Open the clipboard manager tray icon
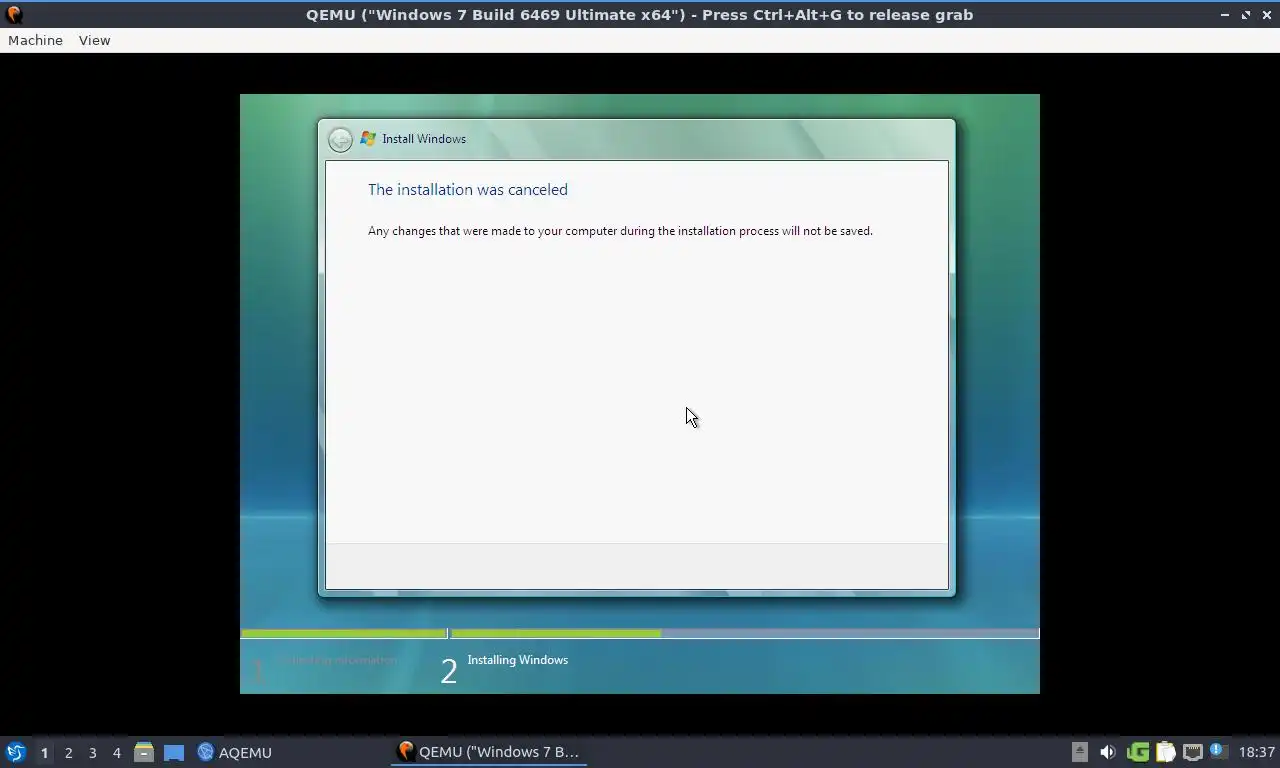The image size is (1280, 768). pos(1165,752)
